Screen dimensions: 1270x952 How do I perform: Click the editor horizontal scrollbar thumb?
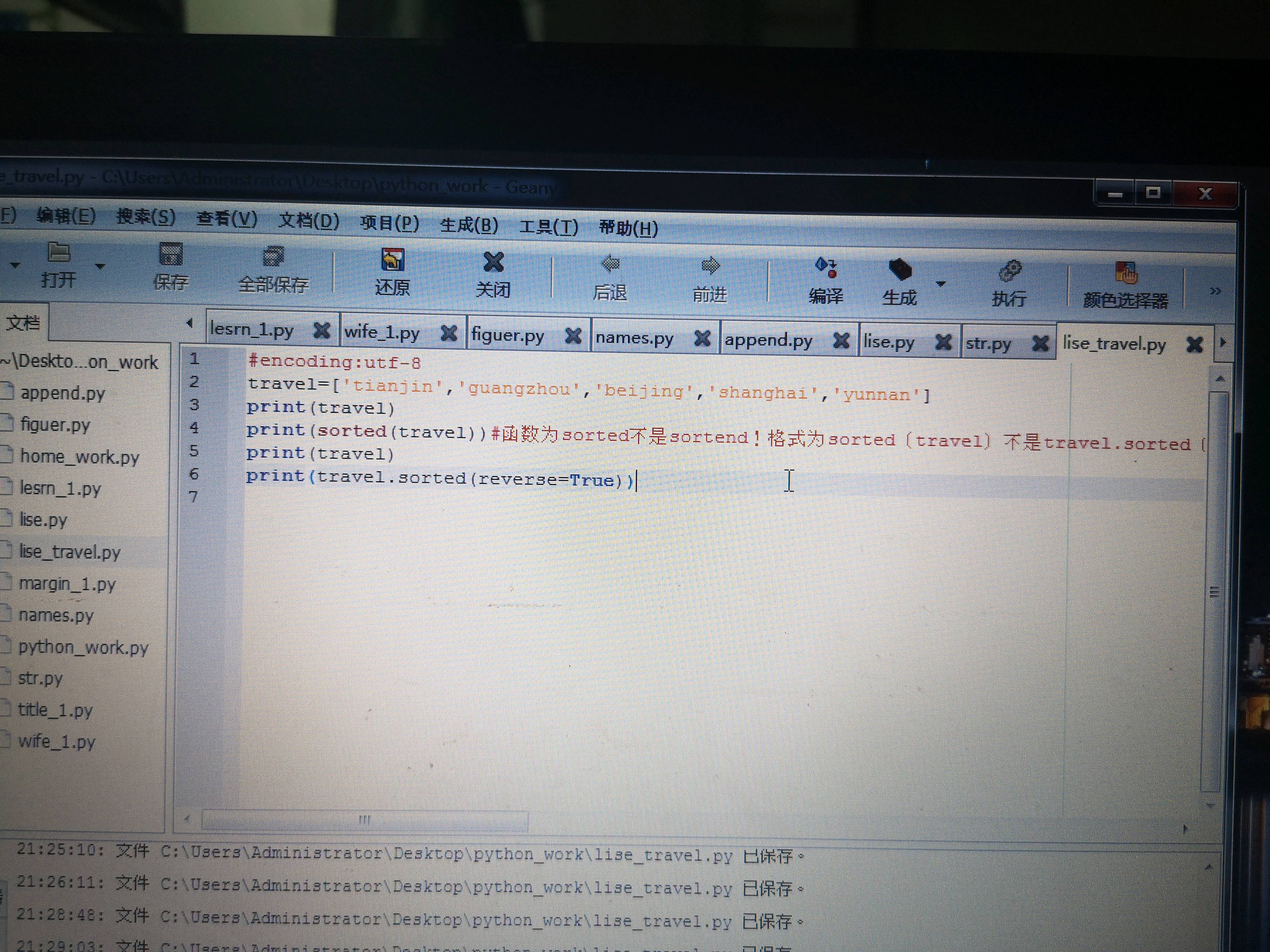tap(365, 821)
